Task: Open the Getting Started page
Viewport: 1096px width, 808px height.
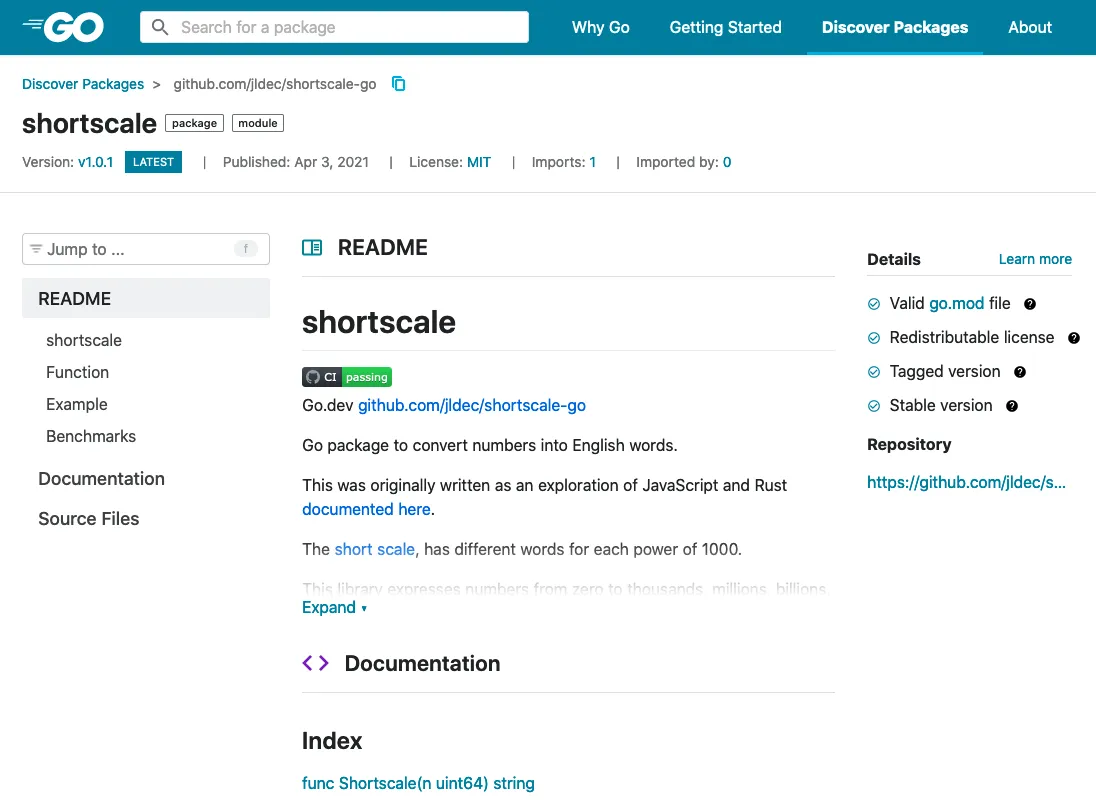Action: pos(725,27)
